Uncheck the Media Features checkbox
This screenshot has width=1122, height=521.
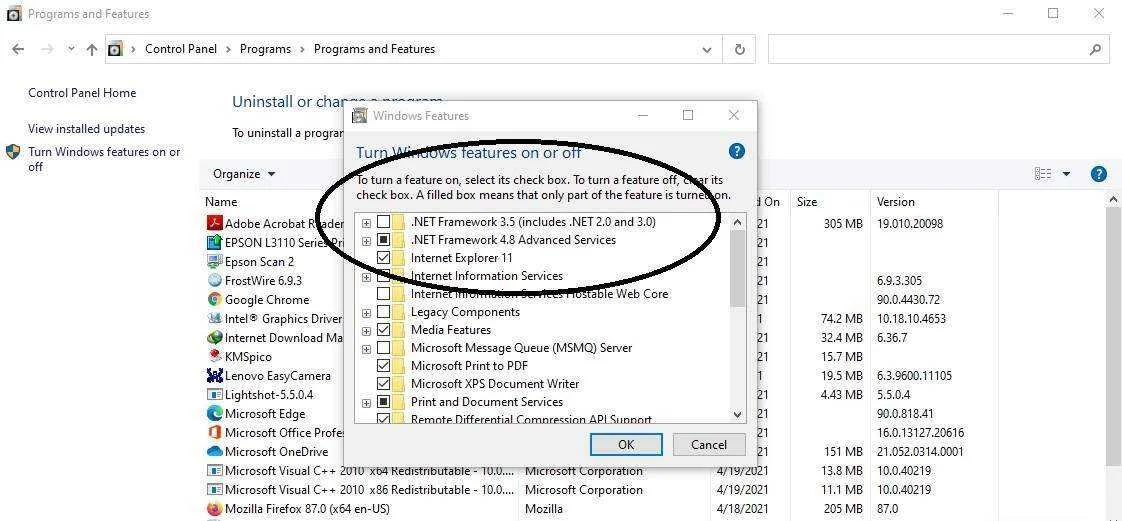(384, 330)
